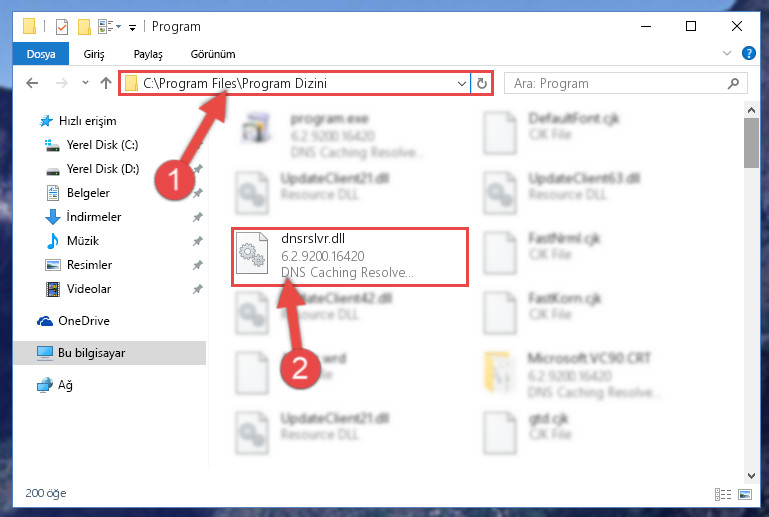Go up one folder level
Viewport: 769px width, 517px height.
pyautogui.click(x=106, y=83)
